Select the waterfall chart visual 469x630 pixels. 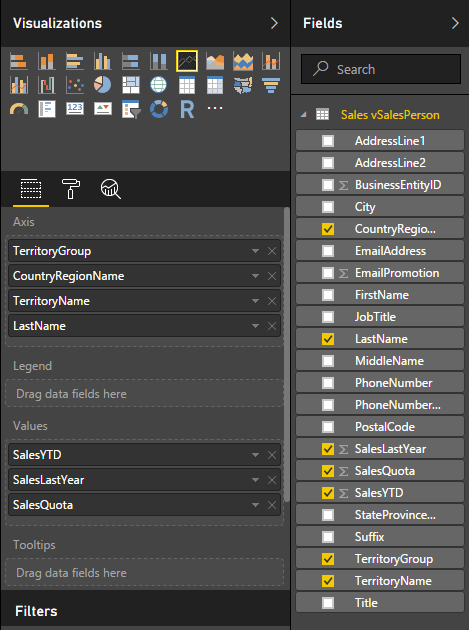tap(47, 85)
